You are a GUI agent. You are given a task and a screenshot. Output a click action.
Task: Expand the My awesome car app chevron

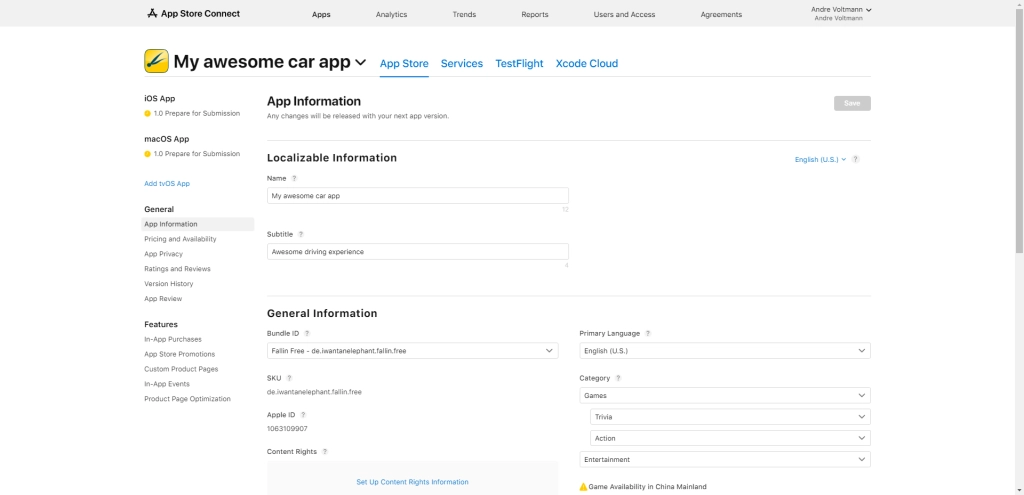point(360,63)
